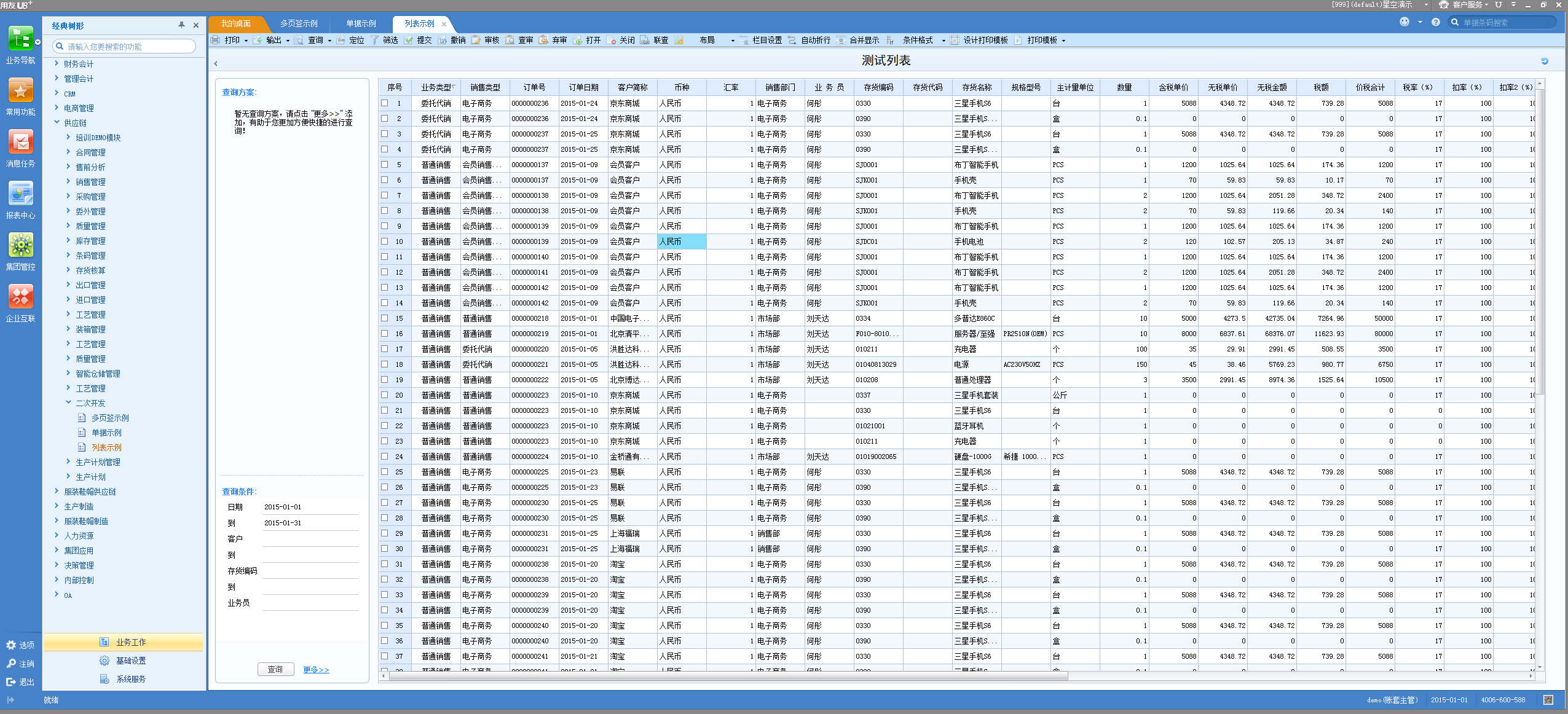1568x714 pixels.
Task: Click the 定位 locate toolbar icon
Action: (x=341, y=40)
